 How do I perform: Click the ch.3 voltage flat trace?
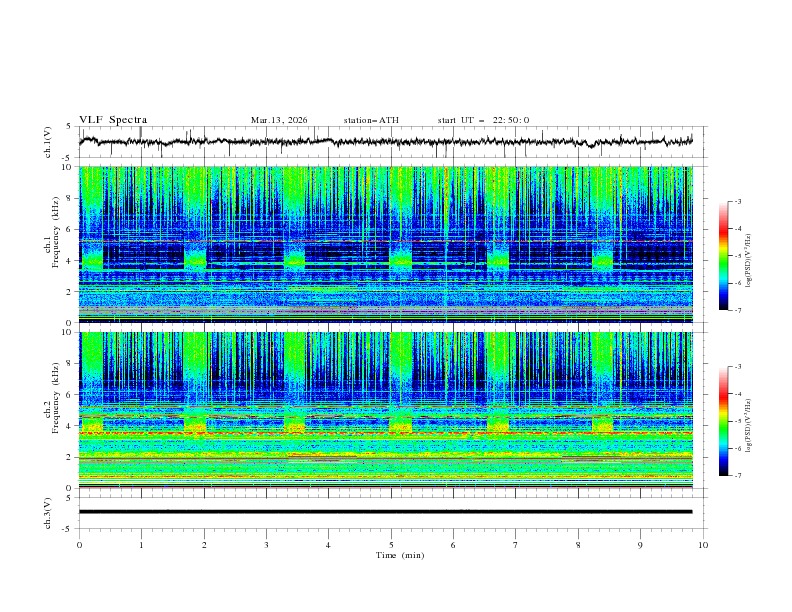click(x=385, y=512)
